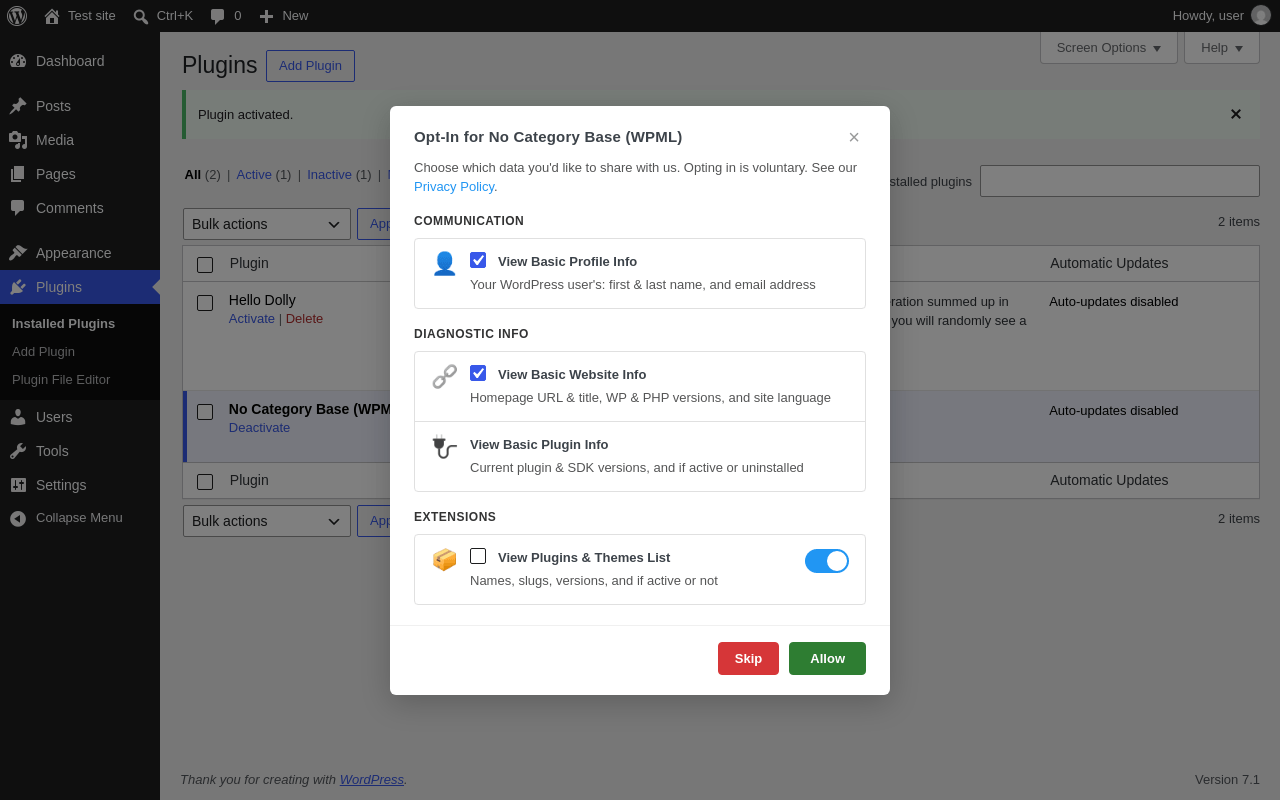Delete the Hello Dolly plugin

[304, 318]
